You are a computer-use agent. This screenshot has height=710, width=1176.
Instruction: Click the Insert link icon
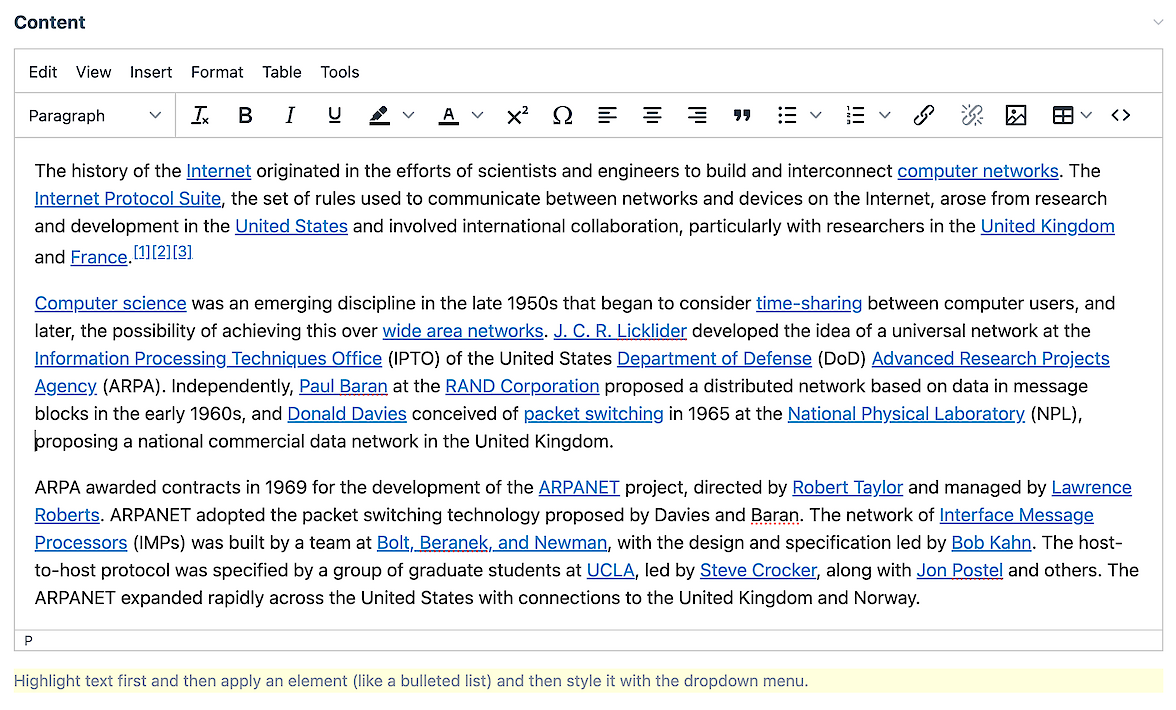(x=924, y=116)
